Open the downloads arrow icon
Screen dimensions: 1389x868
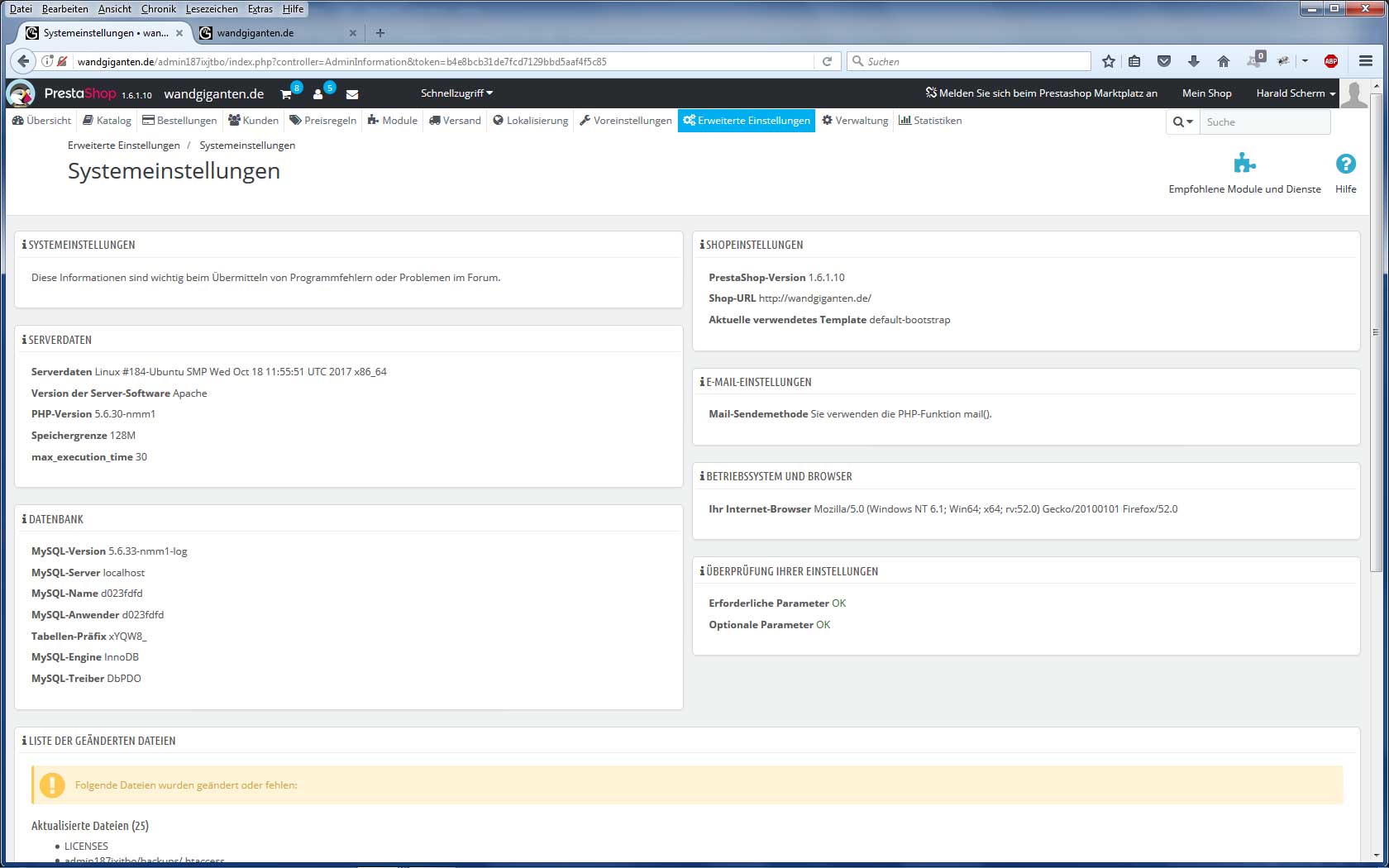point(1194,61)
